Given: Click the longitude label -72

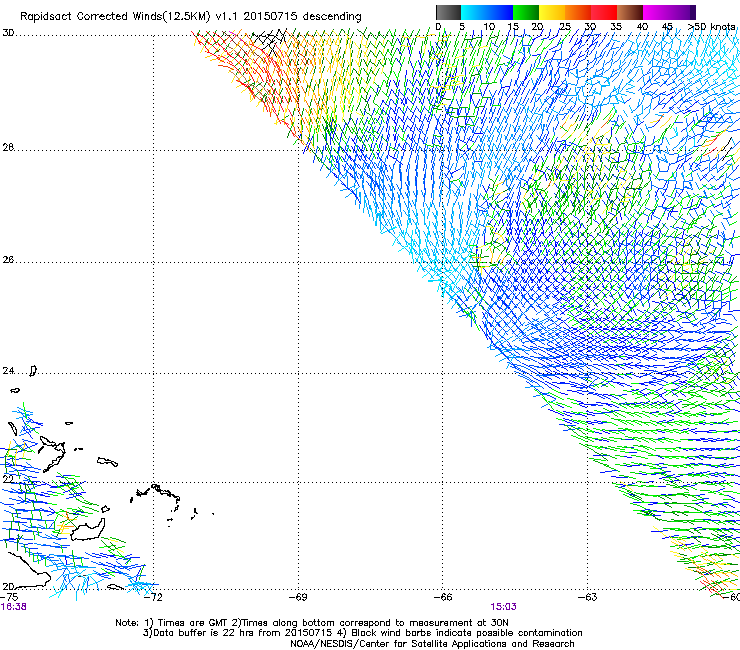Looking at the screenshot, I should pyautogui.click(x=153, y=597).
